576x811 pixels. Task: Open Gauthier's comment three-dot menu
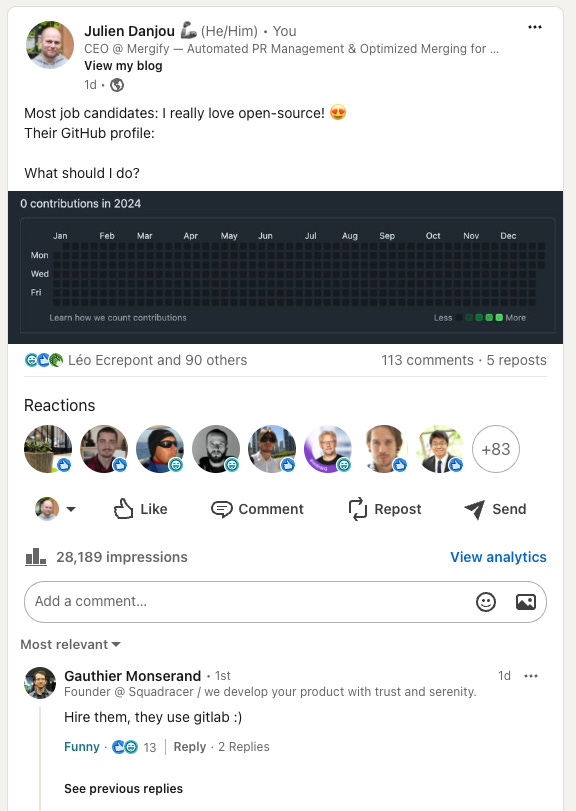pos(532,676)
